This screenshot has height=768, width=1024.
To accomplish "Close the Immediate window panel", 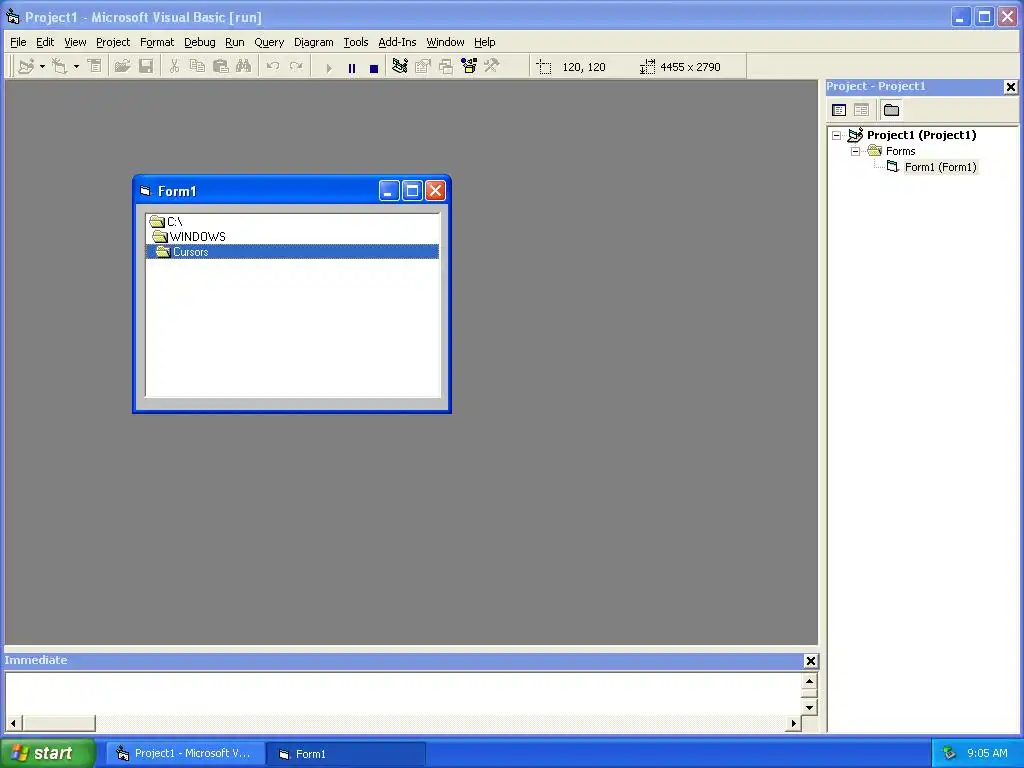I will pos(810,661).
